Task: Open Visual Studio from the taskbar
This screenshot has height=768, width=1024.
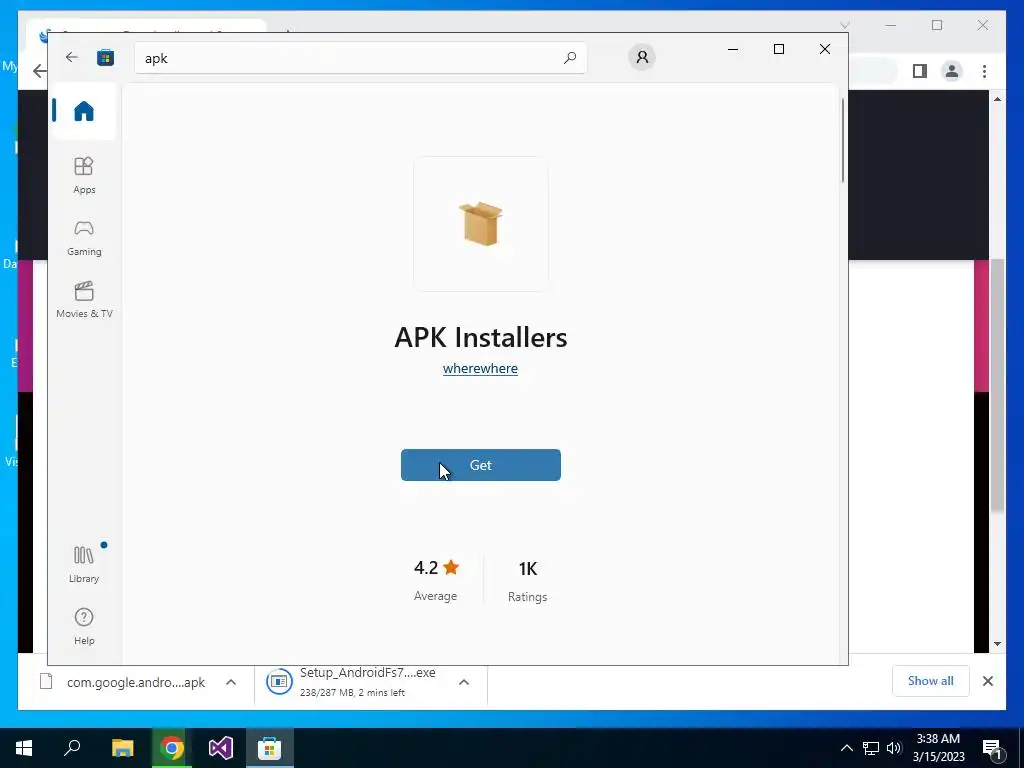Action: (x=221, y=748)
